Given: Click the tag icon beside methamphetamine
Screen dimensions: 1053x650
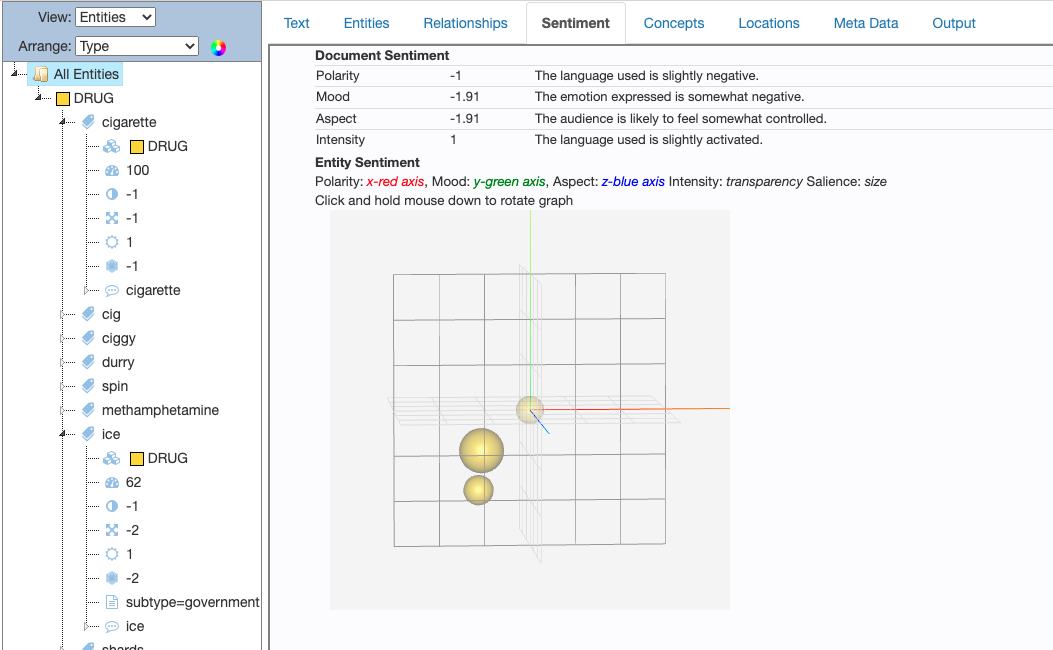Looking at the screenshot, I should 89,410.
